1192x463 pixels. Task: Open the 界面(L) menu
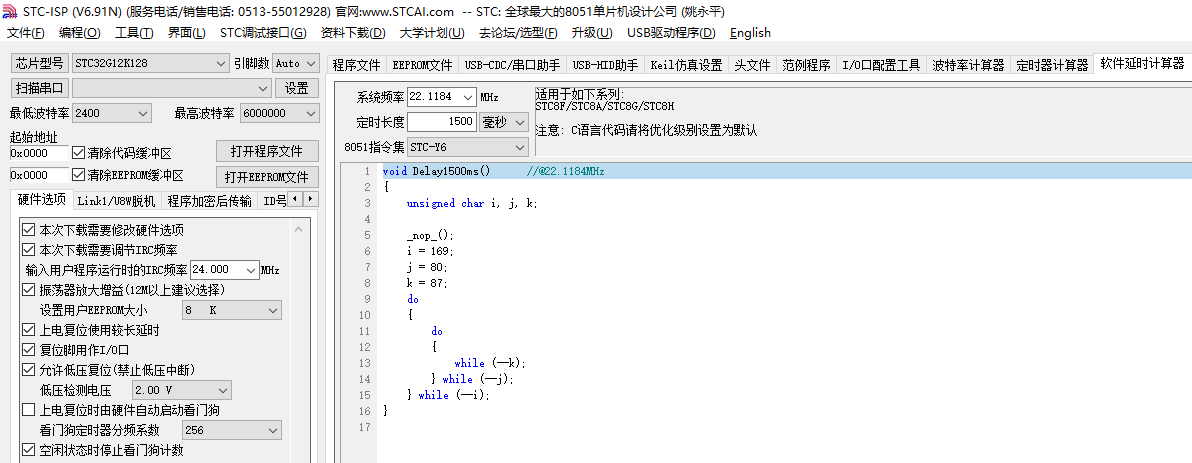(187, 33)
